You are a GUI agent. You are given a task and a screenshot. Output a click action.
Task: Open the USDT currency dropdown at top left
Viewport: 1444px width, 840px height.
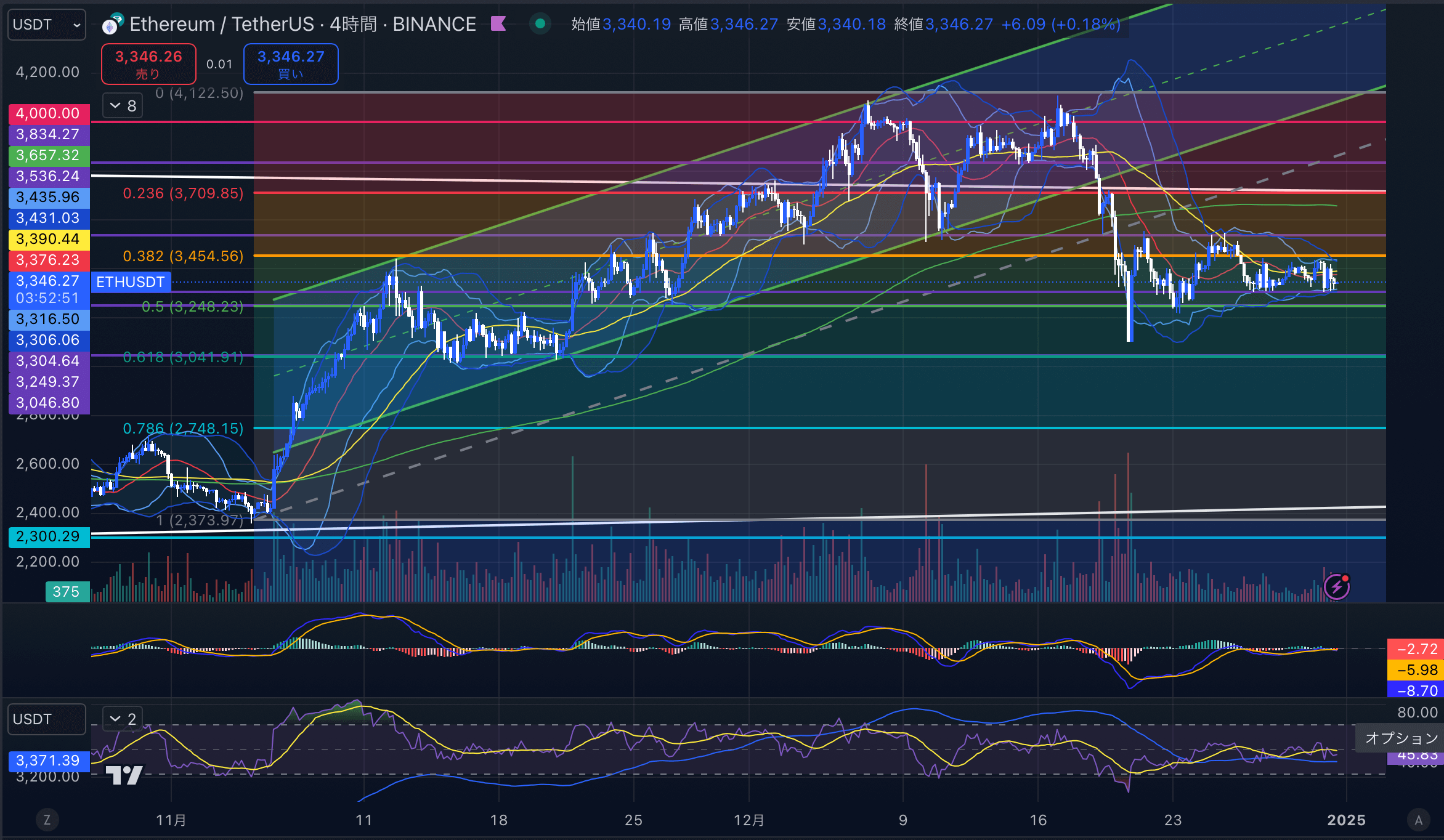click(x=47, y=25)
